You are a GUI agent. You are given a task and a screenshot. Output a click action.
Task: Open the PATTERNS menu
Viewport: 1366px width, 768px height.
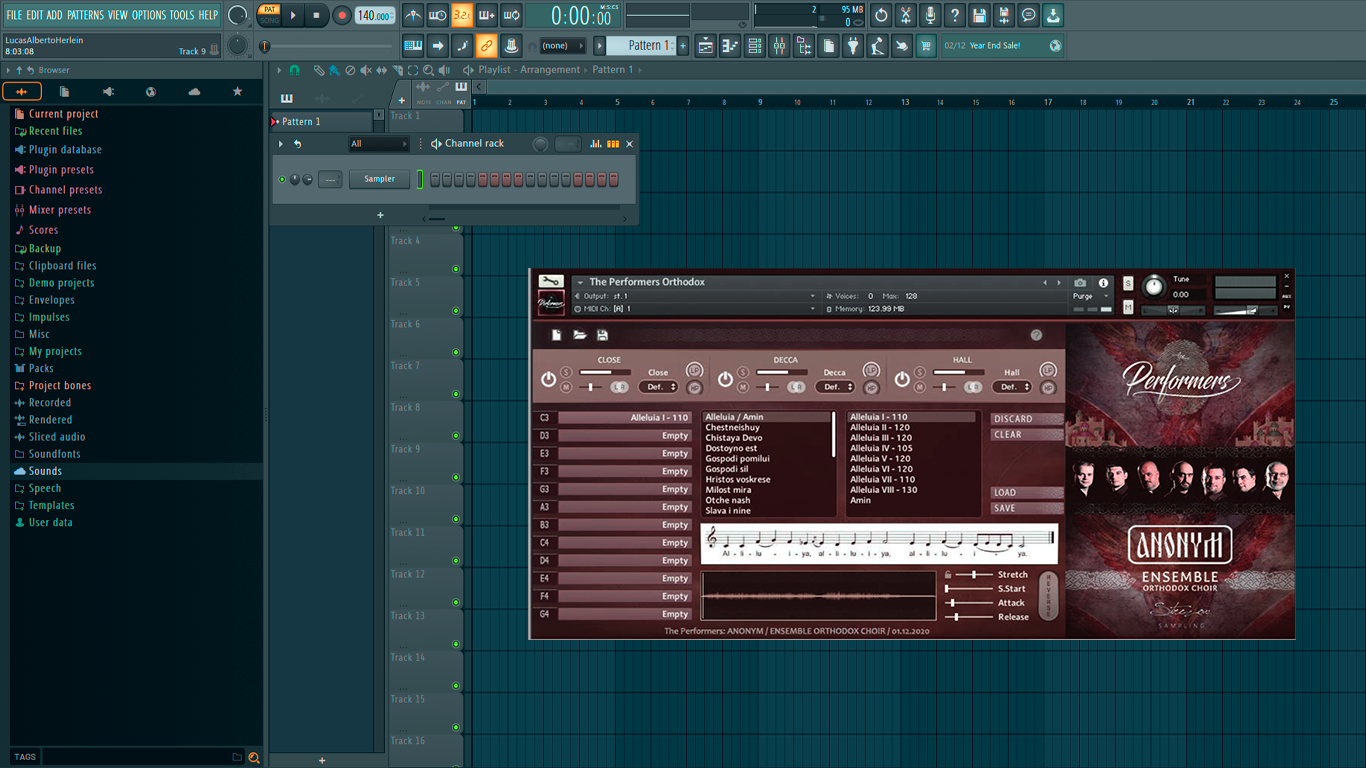pos(85,15)
